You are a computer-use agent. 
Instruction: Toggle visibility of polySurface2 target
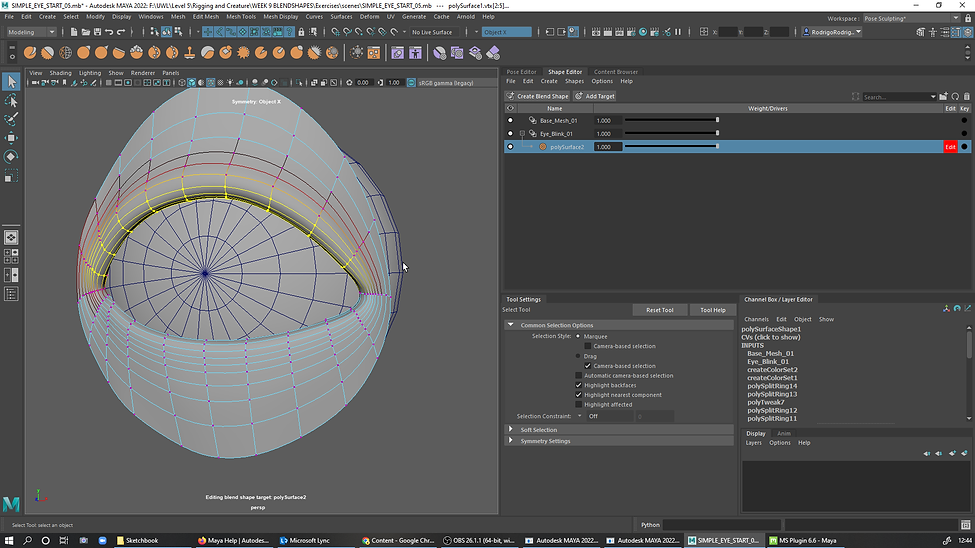tap(510, 147)
